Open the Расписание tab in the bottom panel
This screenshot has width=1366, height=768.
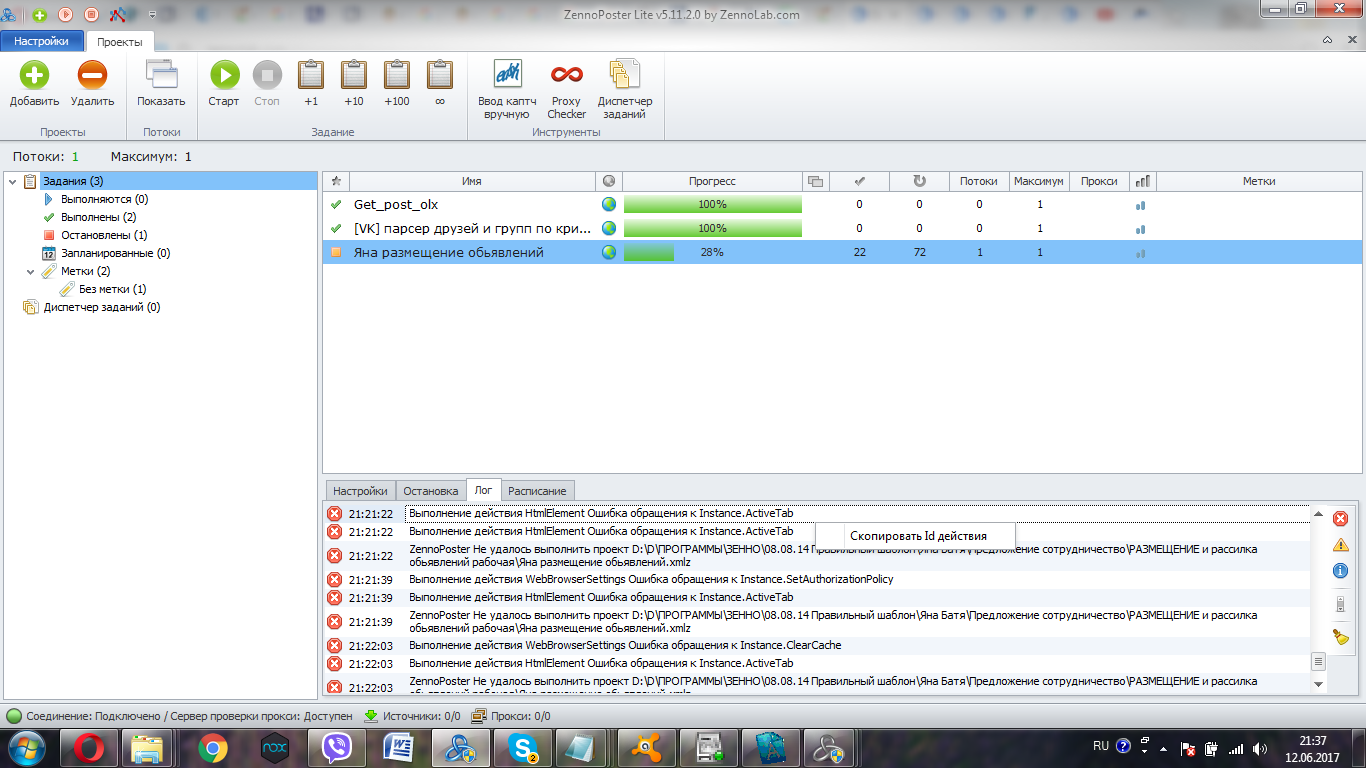[537, 491]
